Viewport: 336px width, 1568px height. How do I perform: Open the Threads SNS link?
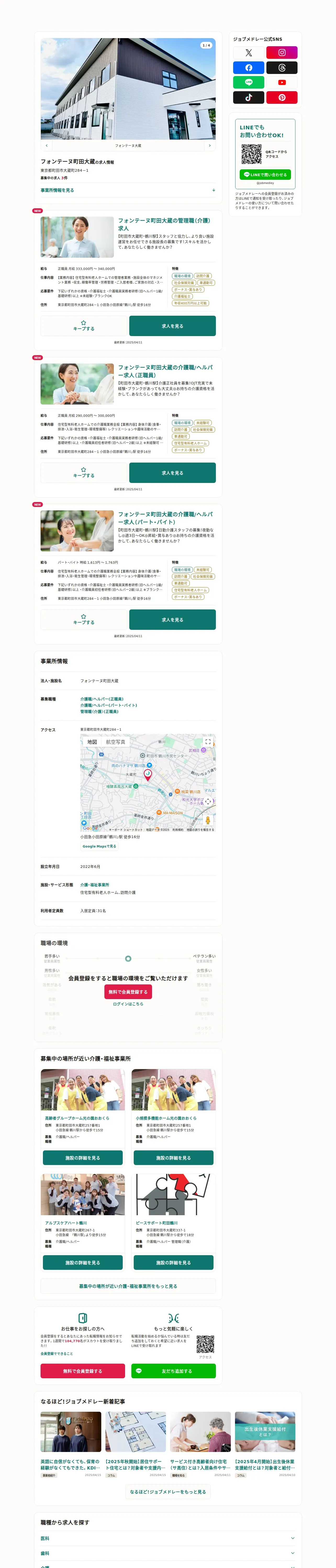pos(282,68)
